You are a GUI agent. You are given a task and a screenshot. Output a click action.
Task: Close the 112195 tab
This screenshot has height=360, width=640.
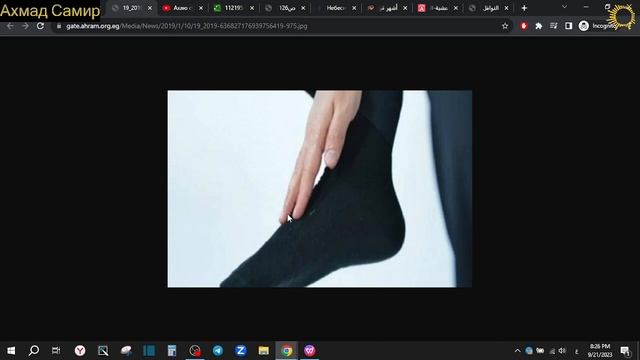coord(252,8)
